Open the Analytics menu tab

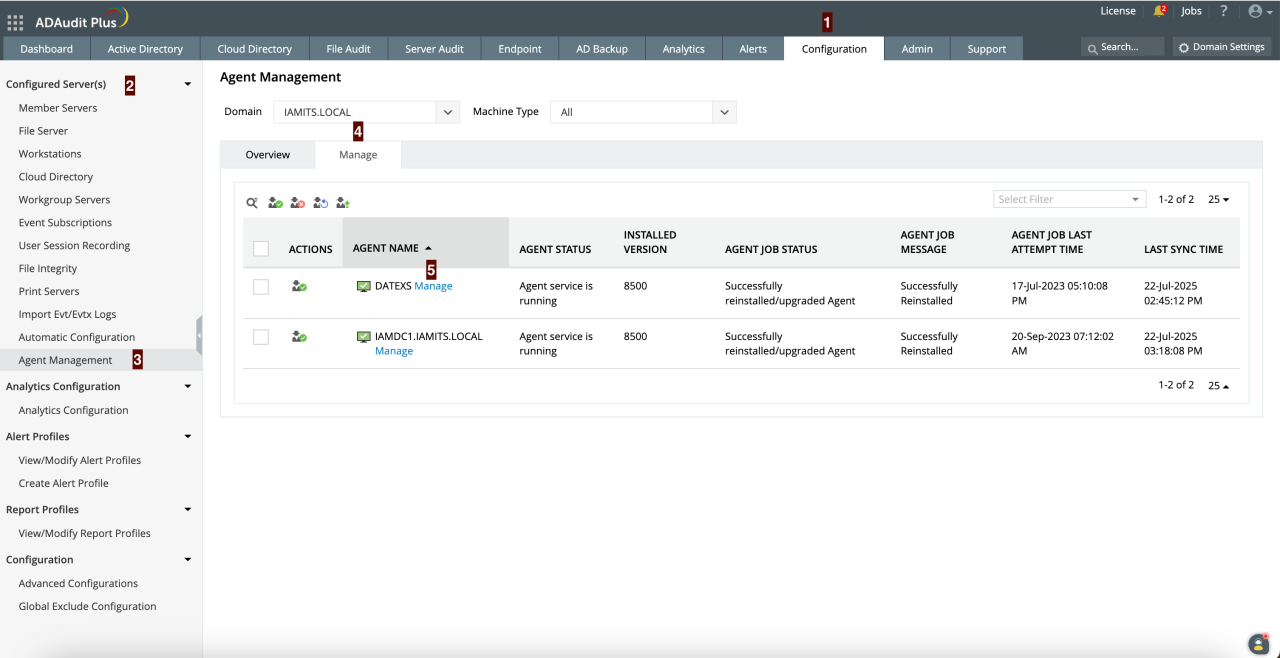683,47
